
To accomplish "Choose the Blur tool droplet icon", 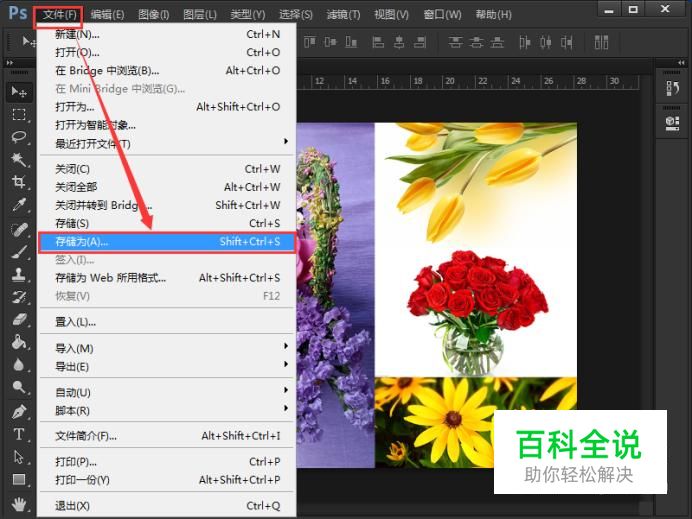I will pyautogui.click(x=19, y=365).
